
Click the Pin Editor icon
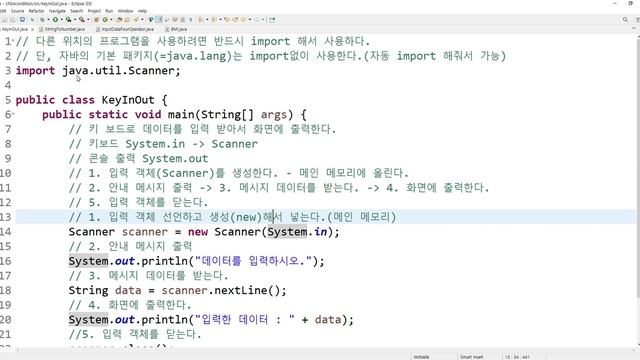click(x=272, y=20)
